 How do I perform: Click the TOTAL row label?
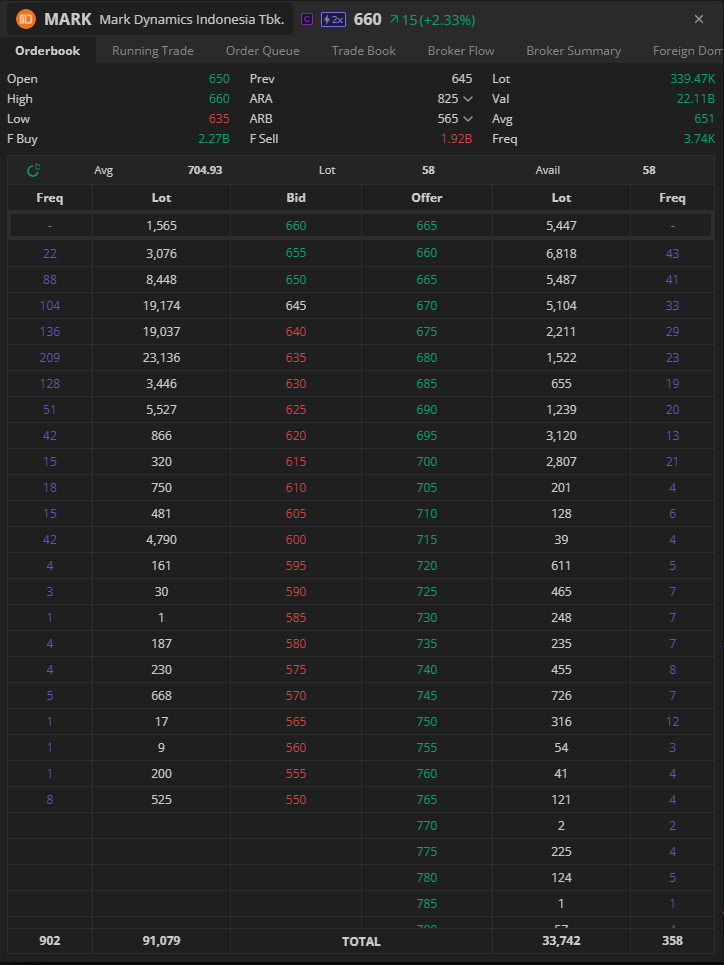point(361,942)
